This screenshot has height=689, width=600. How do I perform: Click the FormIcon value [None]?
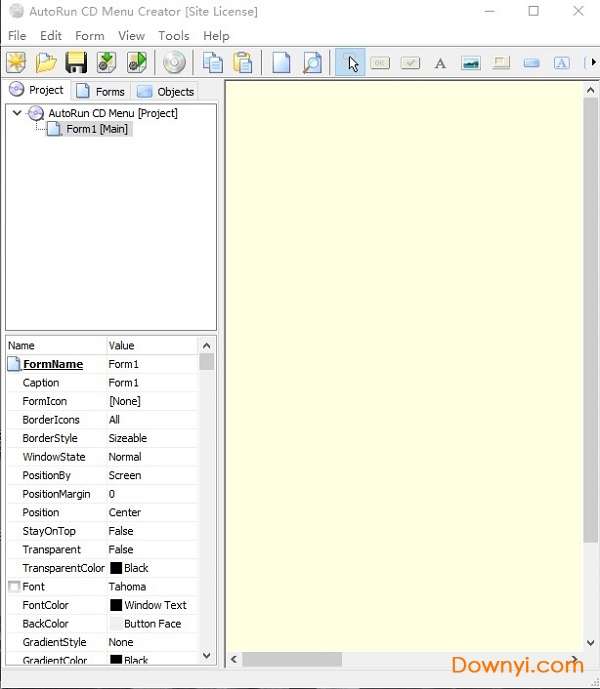pyautogui.click(x=125, y=401)
